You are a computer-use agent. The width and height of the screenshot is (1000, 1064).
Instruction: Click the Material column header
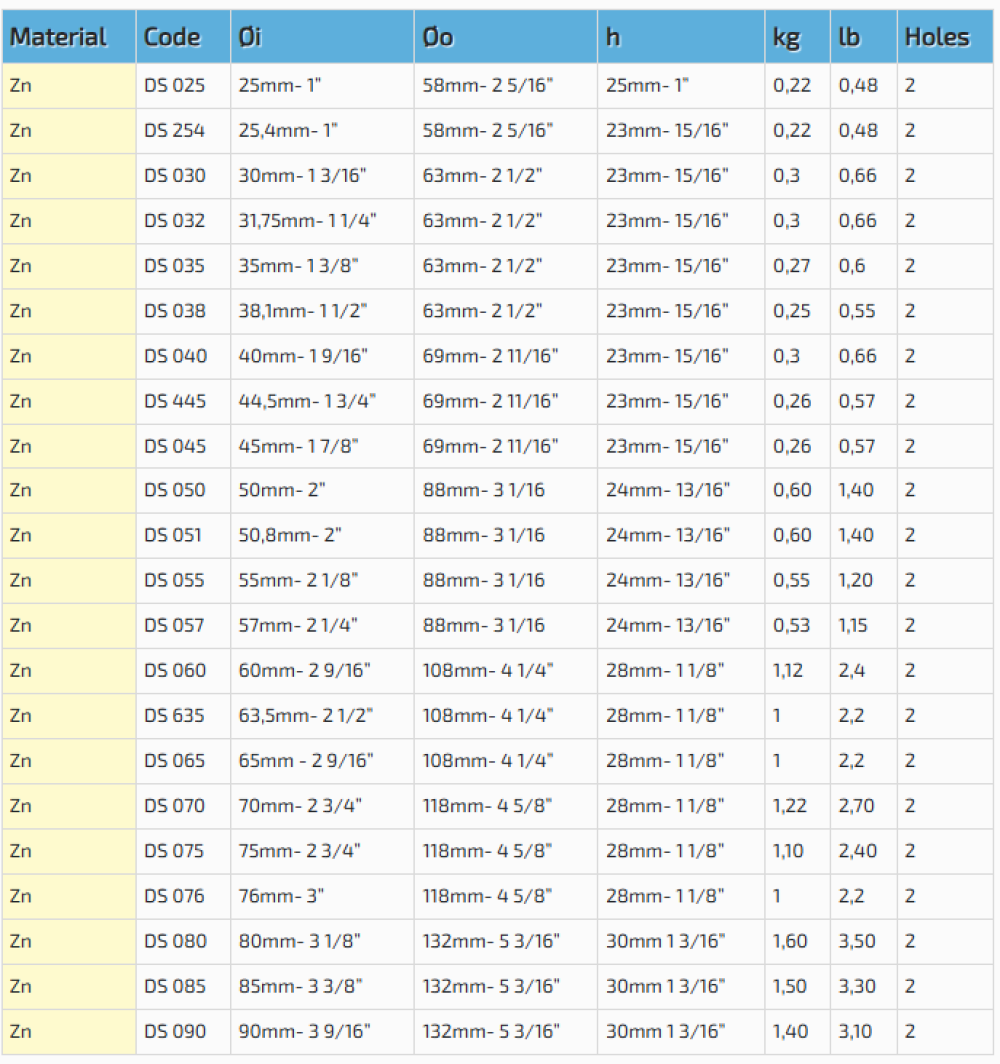click(58, 37)
